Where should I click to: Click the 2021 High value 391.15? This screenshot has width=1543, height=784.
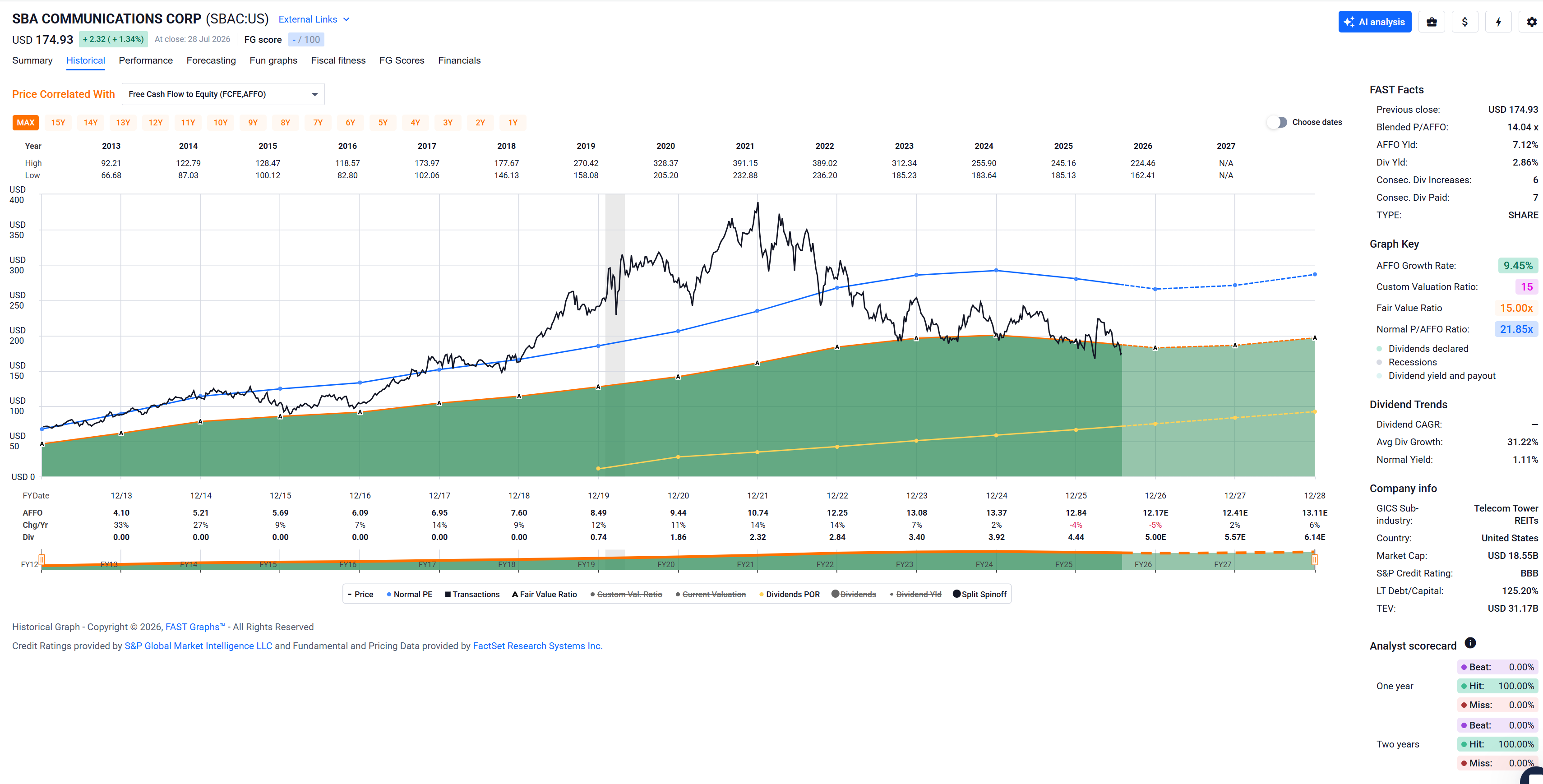coord(745,163)
